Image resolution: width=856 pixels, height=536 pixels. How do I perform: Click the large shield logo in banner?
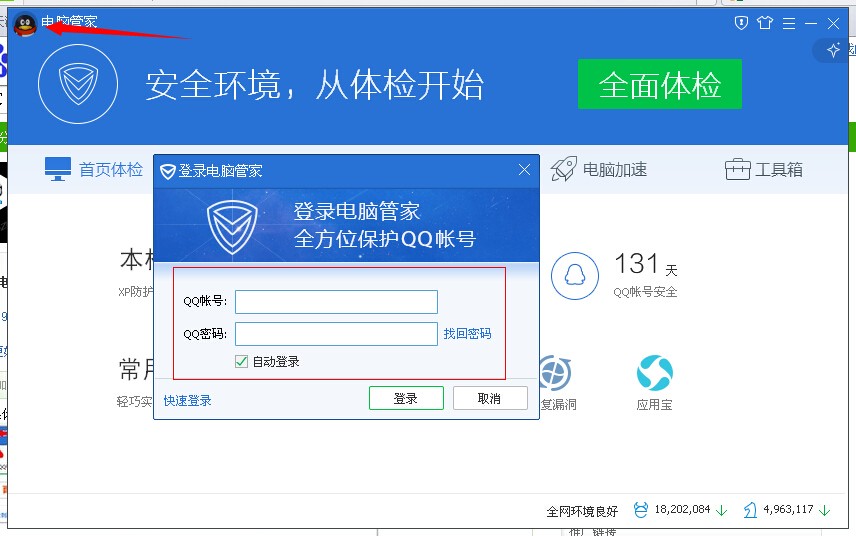point(78,84)
